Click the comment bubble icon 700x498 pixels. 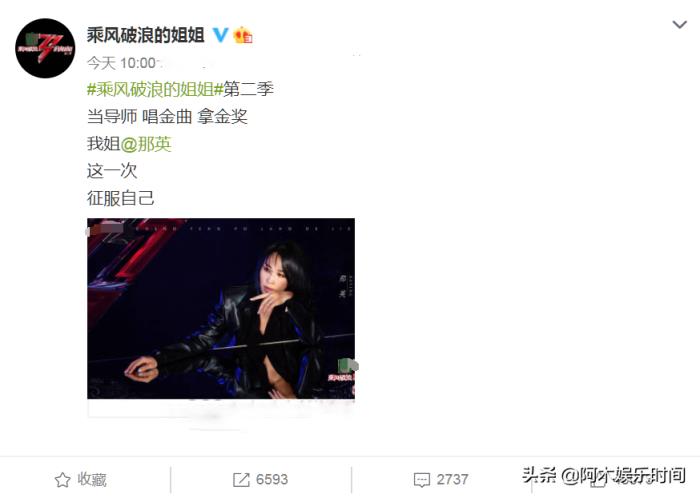(422, 480)
